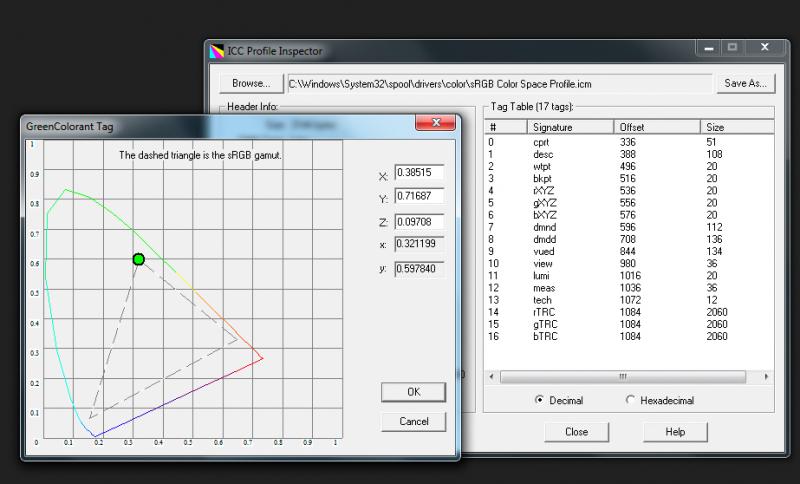Image resolution: width=800 pixels, height=484 pixels.
Task: Click the tag table horizontal scrollbar thumb
Action: [x=622, y=377]
